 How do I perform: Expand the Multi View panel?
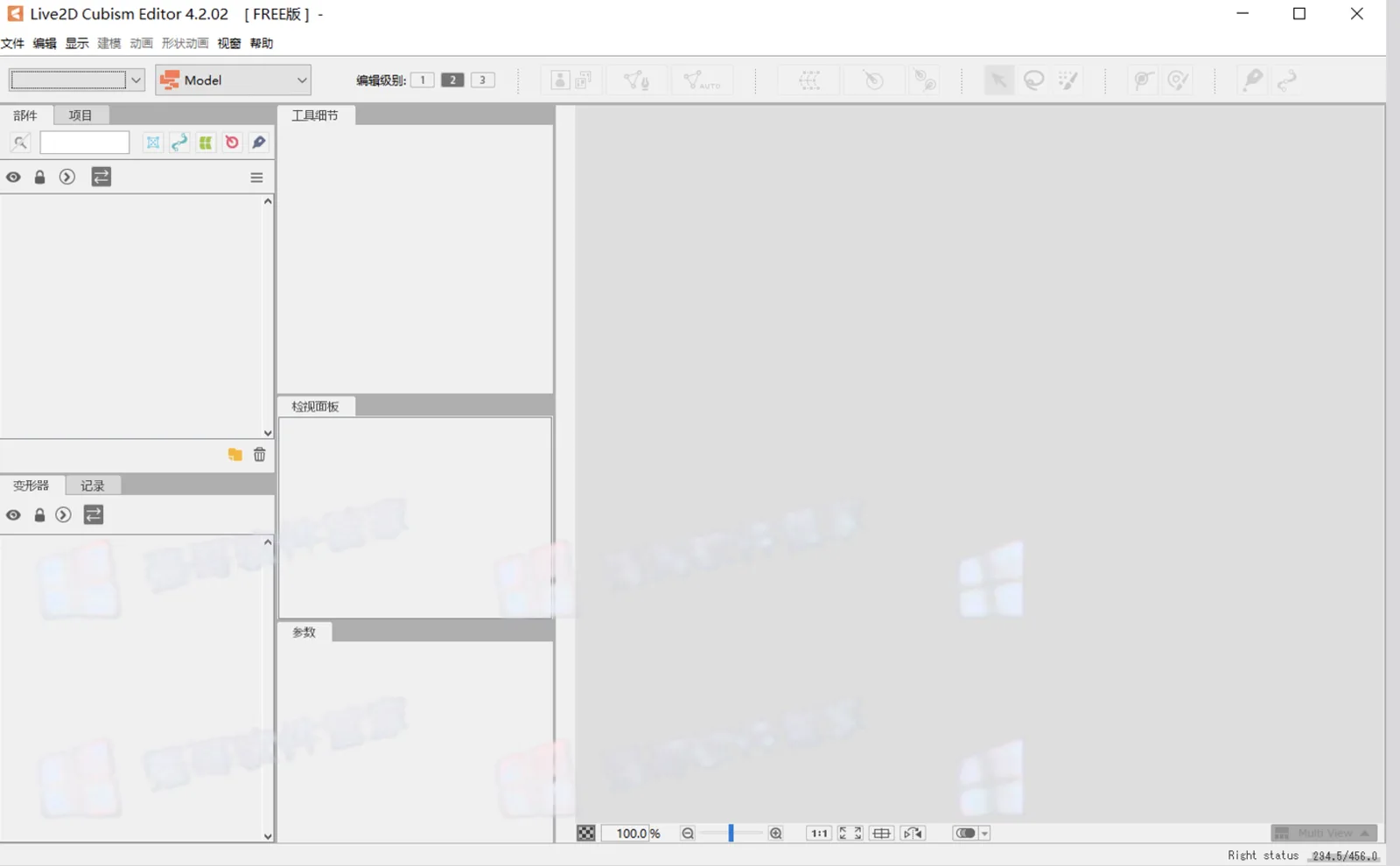1324,834
